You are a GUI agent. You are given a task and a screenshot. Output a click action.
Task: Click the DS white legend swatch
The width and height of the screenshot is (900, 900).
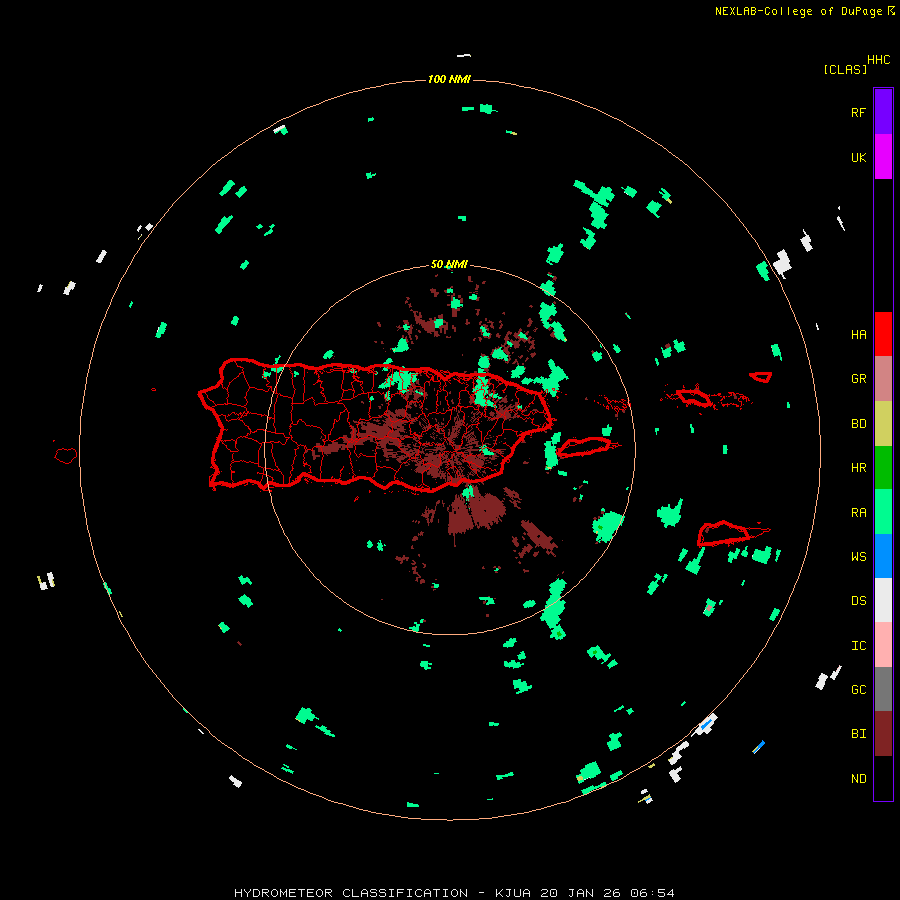883,600
